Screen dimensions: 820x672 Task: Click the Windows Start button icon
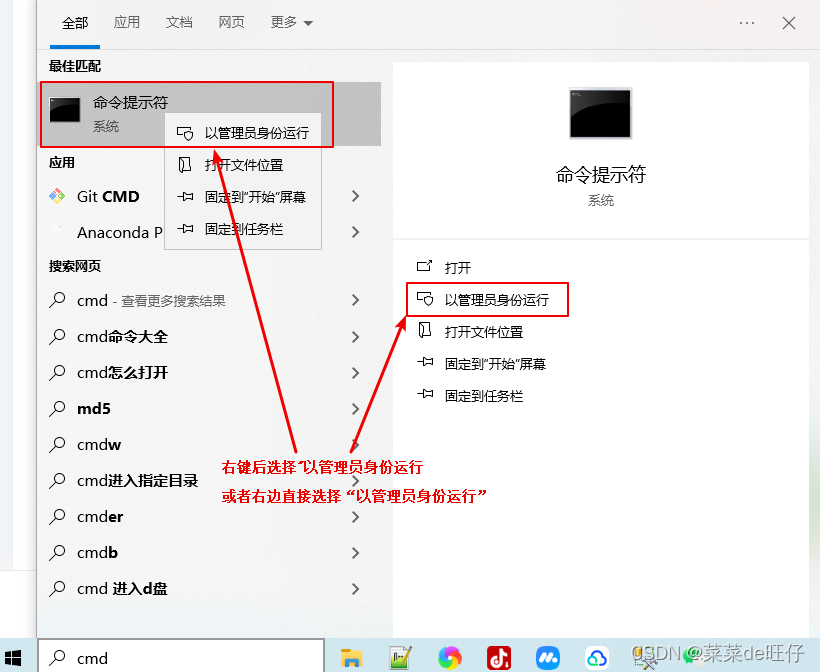pyautogui.click(x=13, y=658)
